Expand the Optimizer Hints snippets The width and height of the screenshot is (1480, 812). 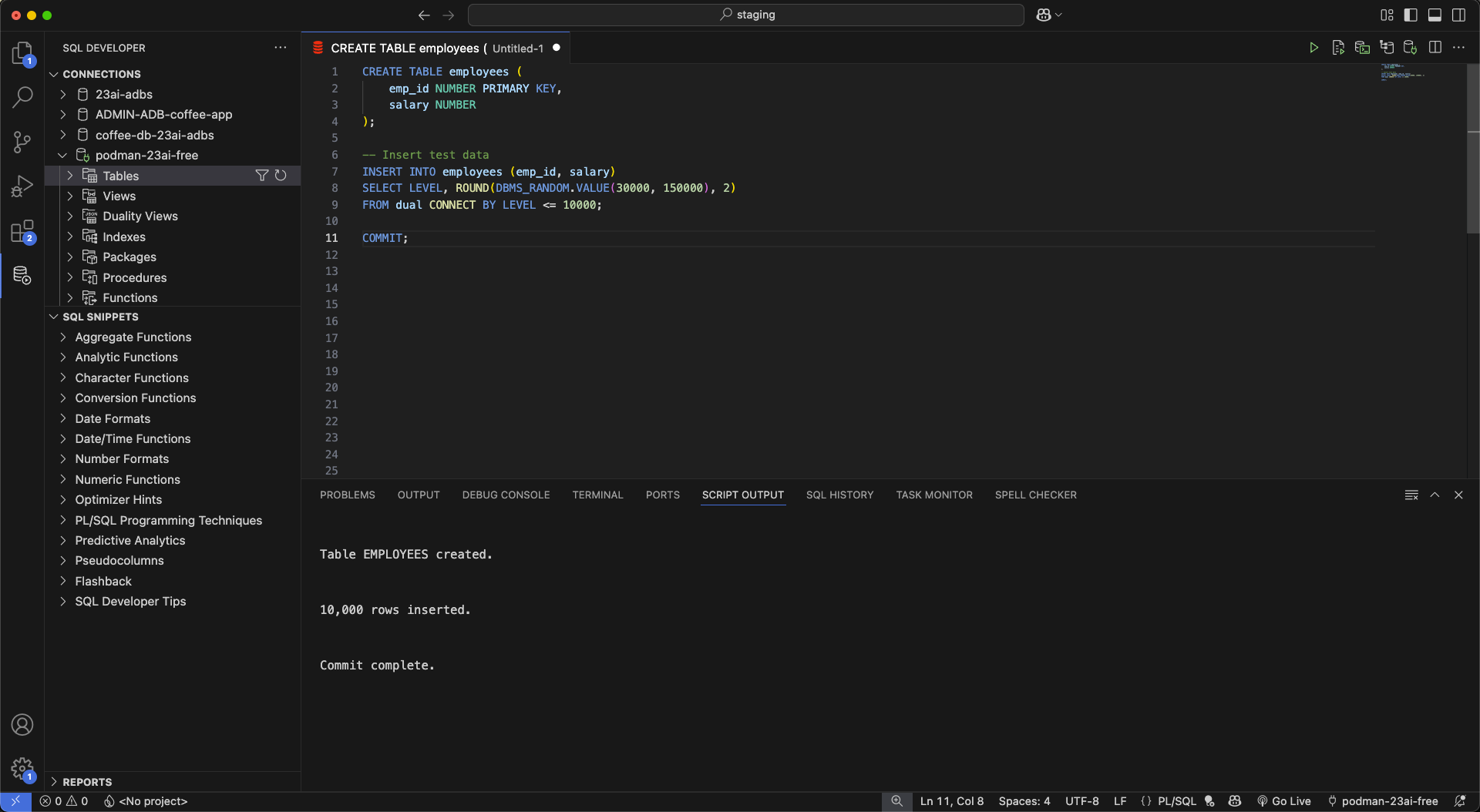click(x=63, y=499)
